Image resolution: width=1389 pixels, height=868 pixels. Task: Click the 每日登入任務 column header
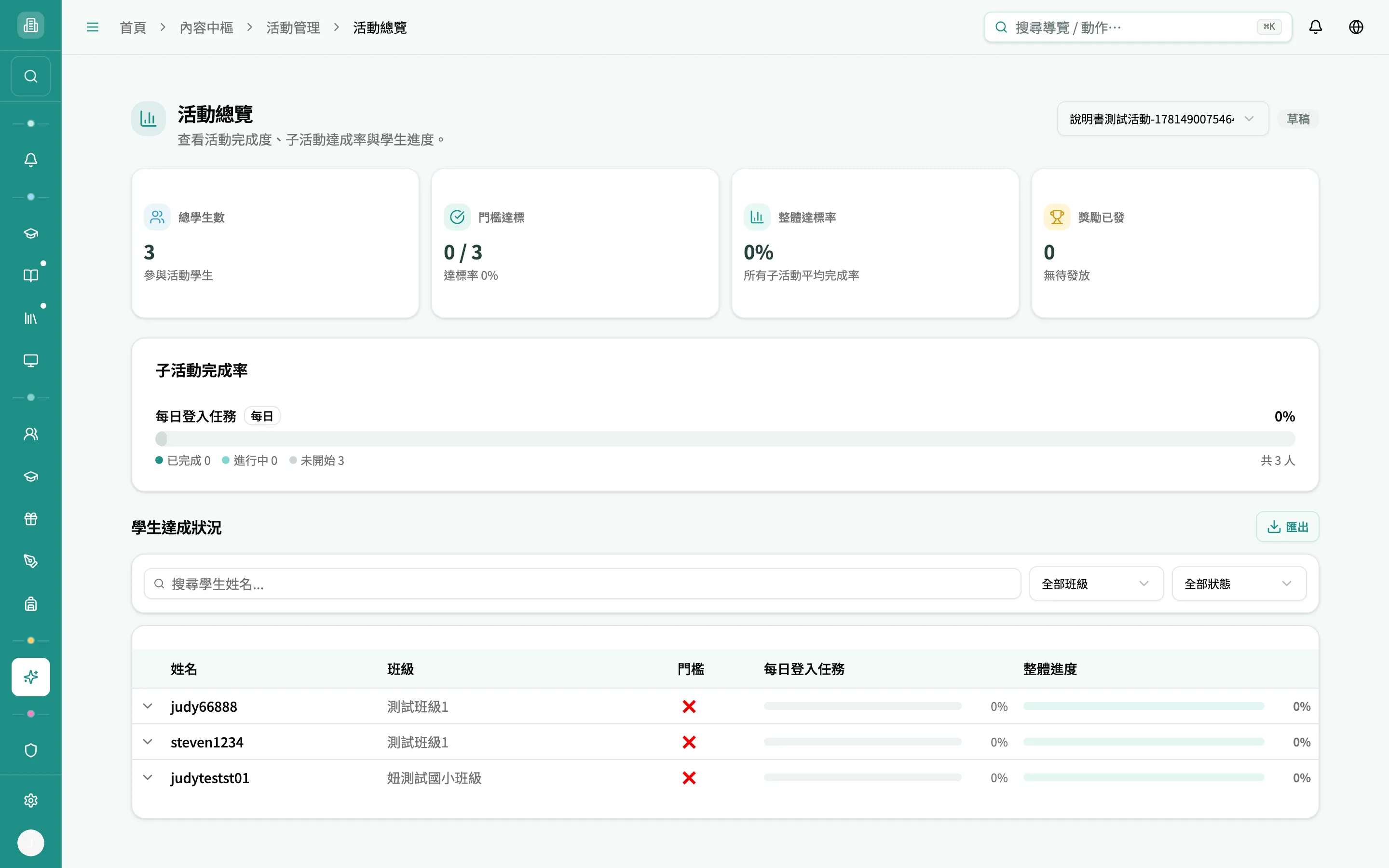(x=803, y=669)
